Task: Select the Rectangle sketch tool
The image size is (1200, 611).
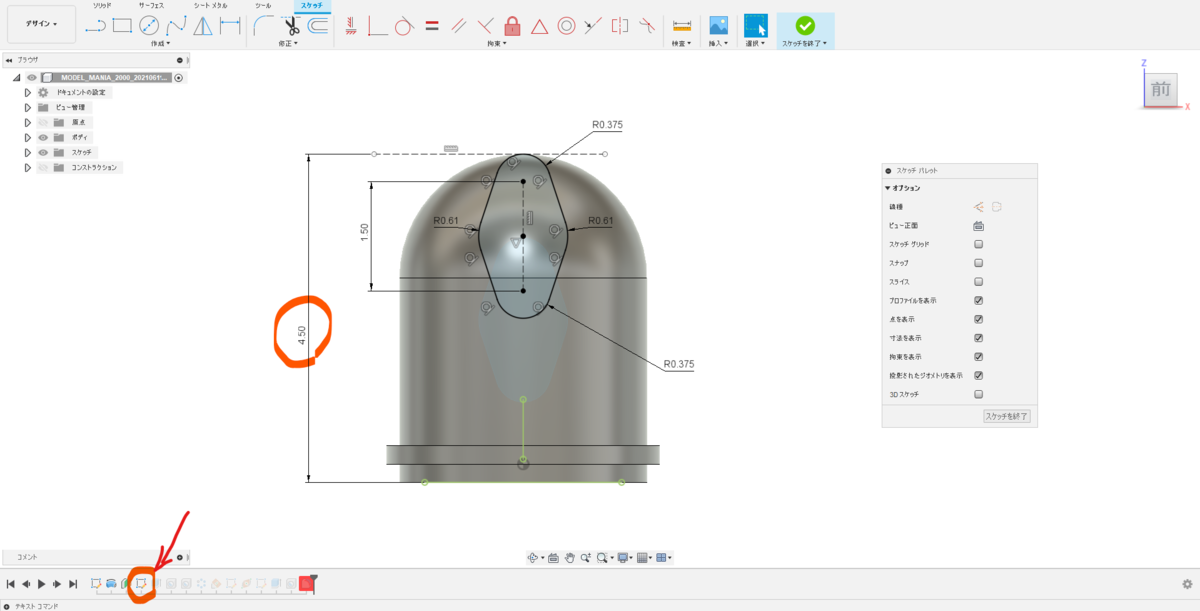Action: (x=122, y=26)
